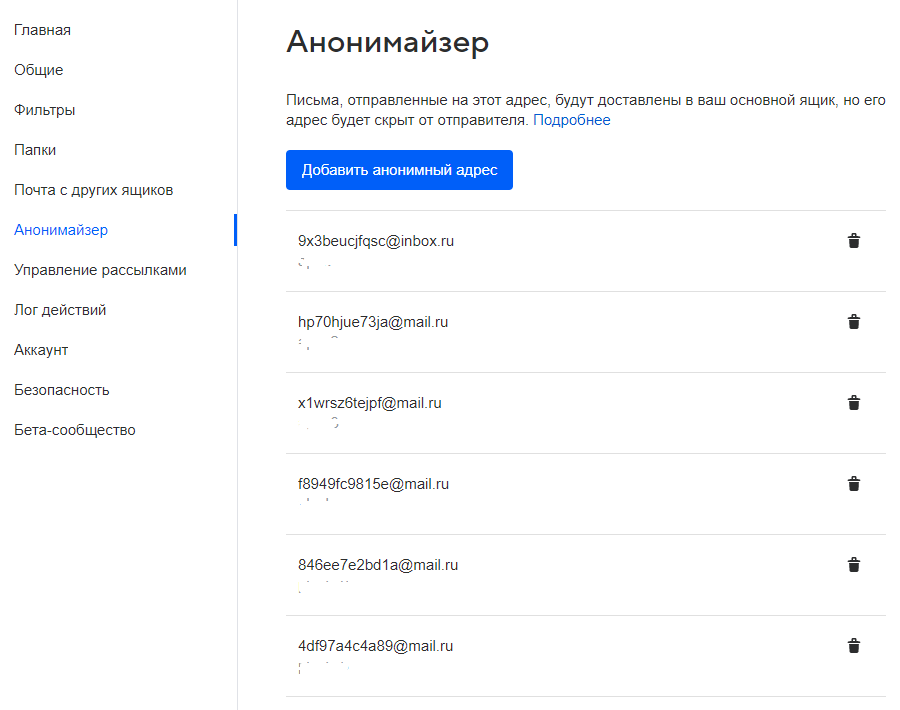Open the "Подробнее" link

(x=571, y=120)
